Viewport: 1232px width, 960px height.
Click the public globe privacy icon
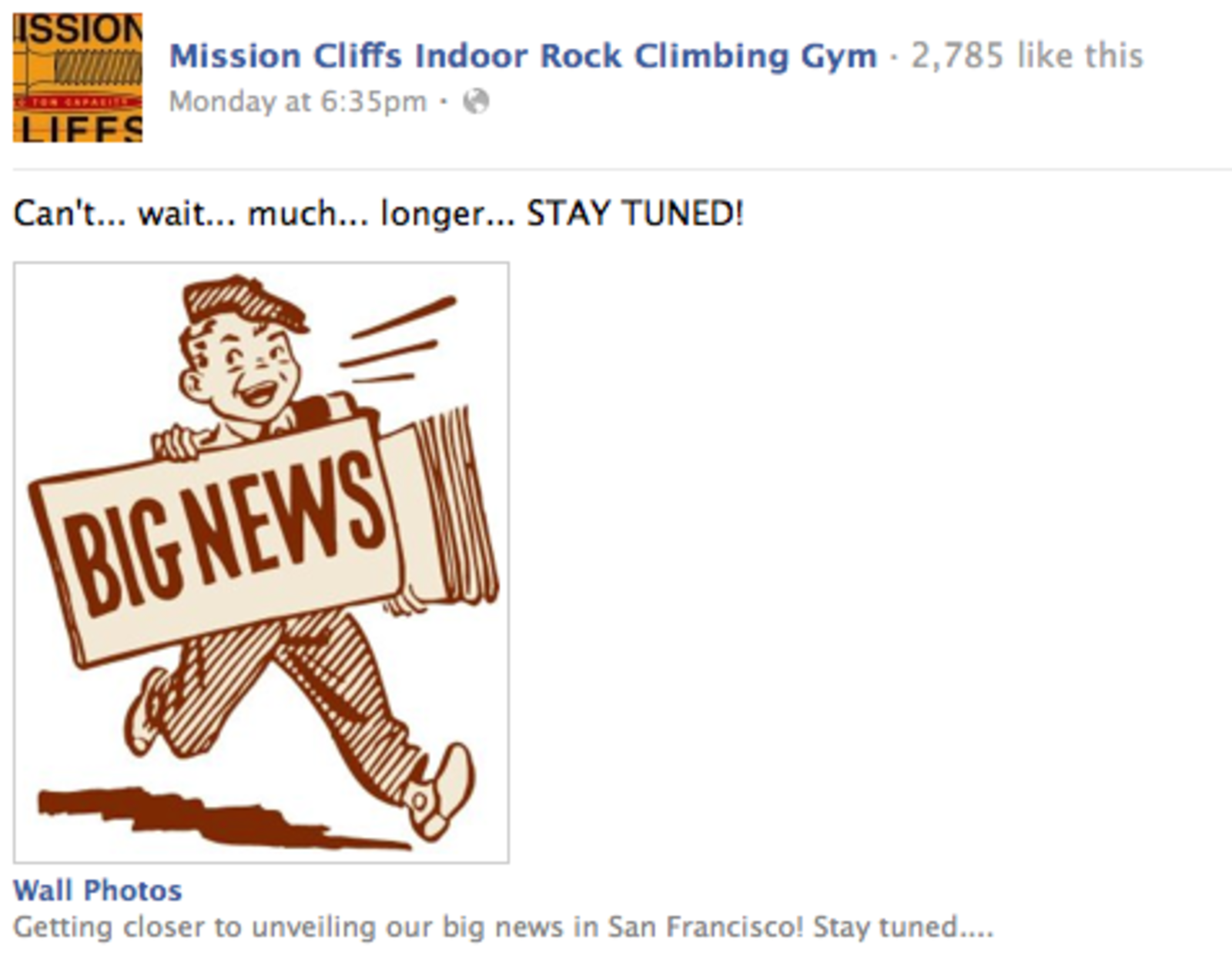click(x=476, y=102)
